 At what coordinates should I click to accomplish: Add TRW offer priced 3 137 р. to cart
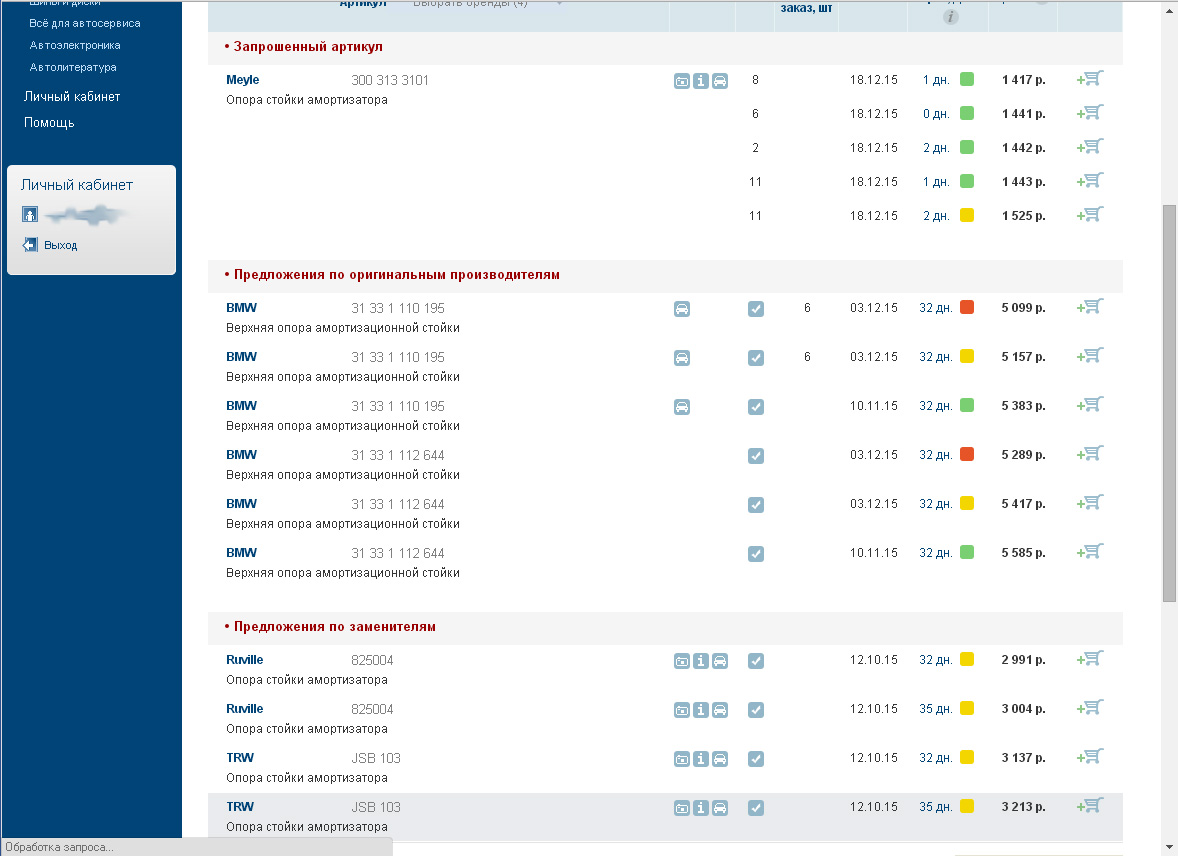coord(1090,757)
